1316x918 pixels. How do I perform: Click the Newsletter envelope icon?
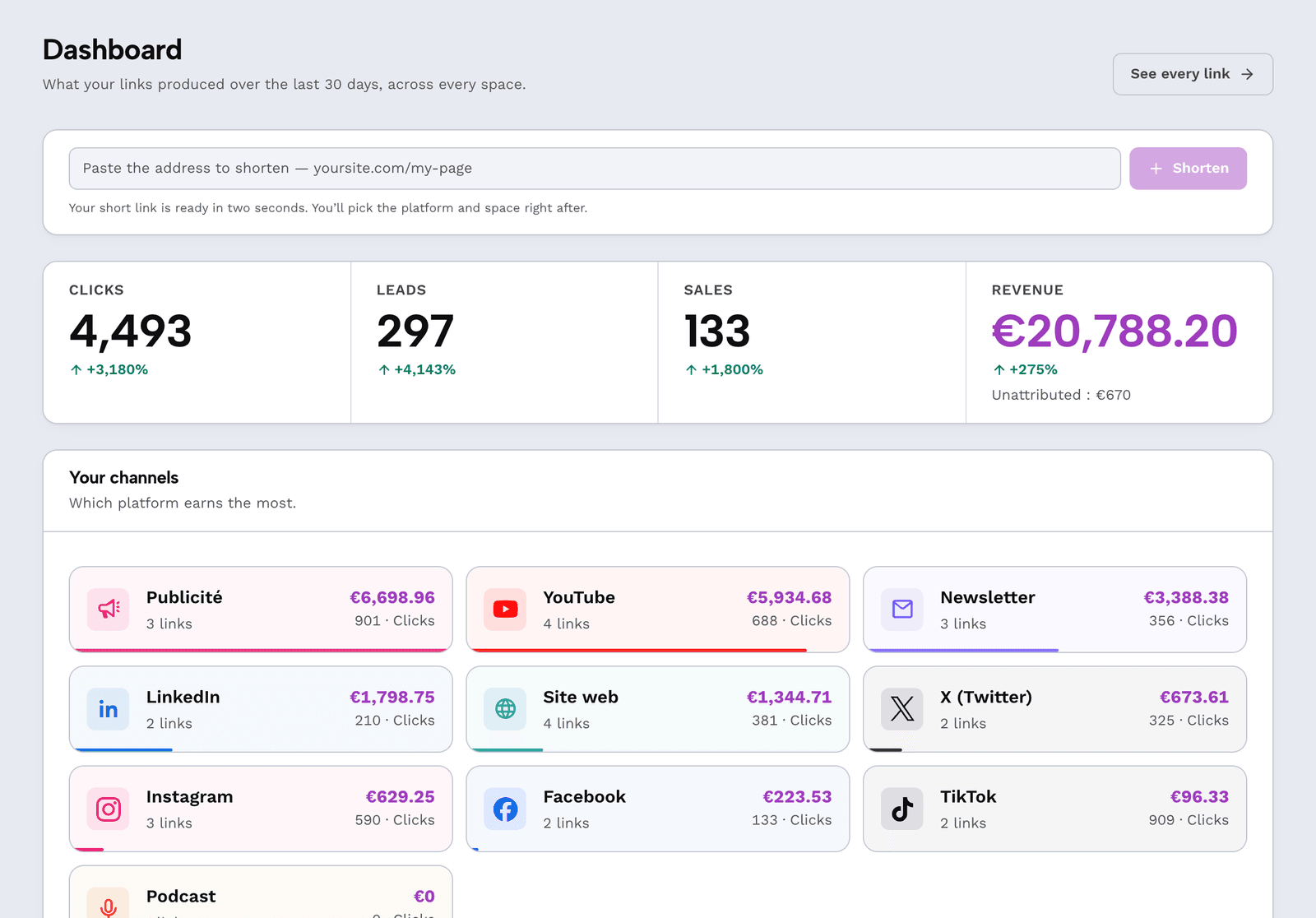point(902,610)
